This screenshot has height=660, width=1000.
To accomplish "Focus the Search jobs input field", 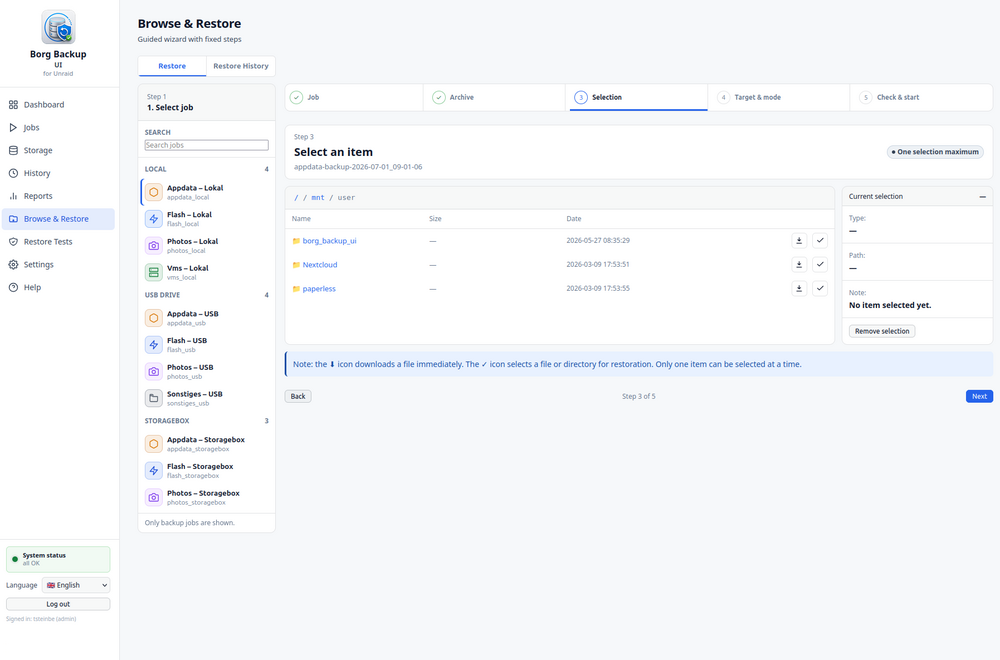I will (207, 145).
